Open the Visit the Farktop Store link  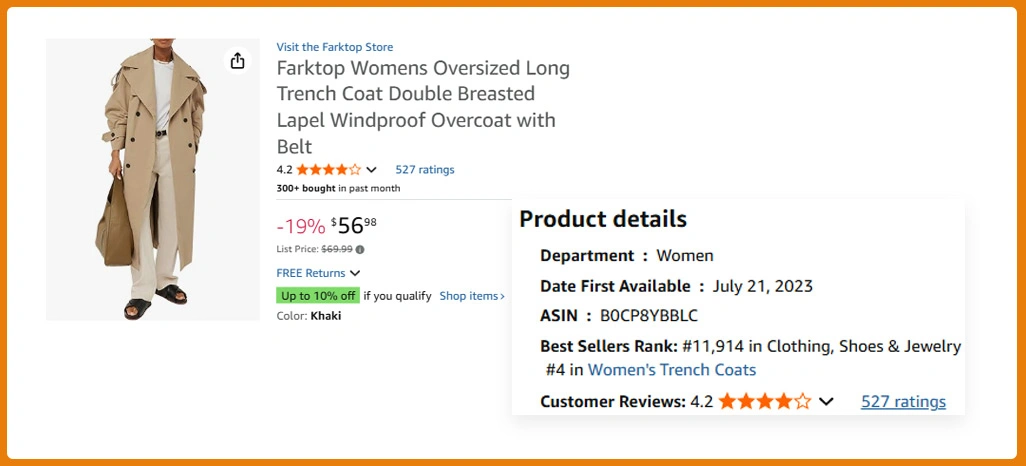pos(334,47)
